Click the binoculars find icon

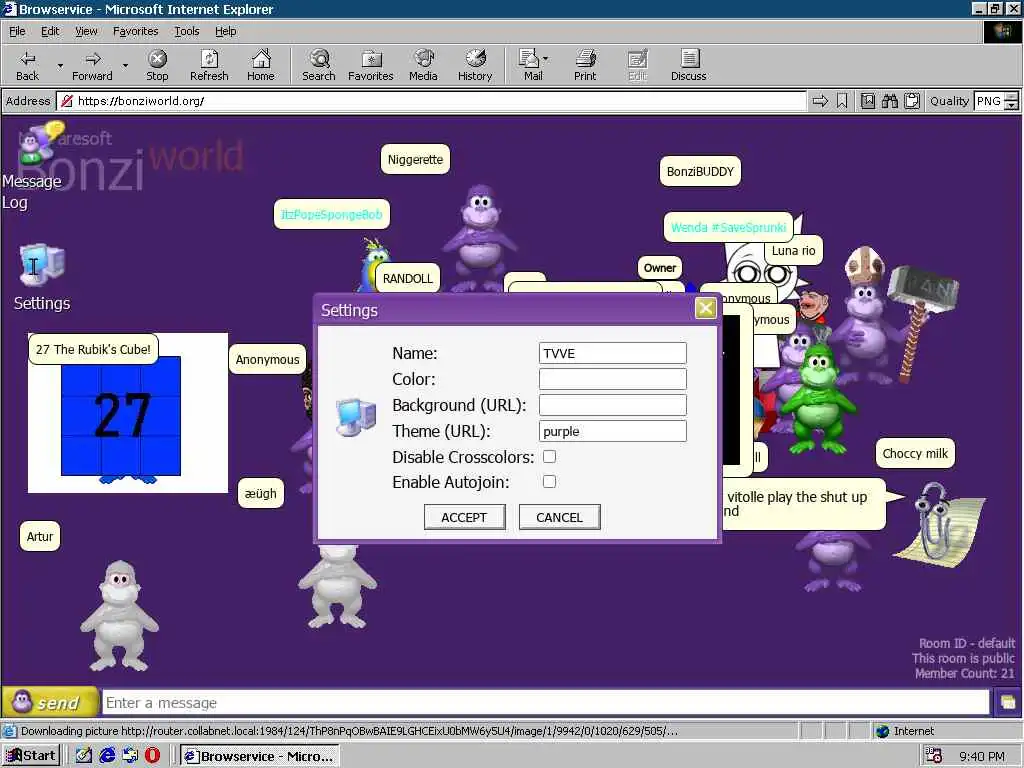click(x=889, y=101)
